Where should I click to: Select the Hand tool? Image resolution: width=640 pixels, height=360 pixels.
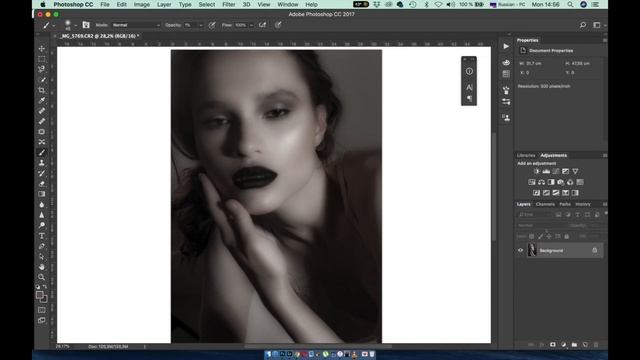point(42,267)
